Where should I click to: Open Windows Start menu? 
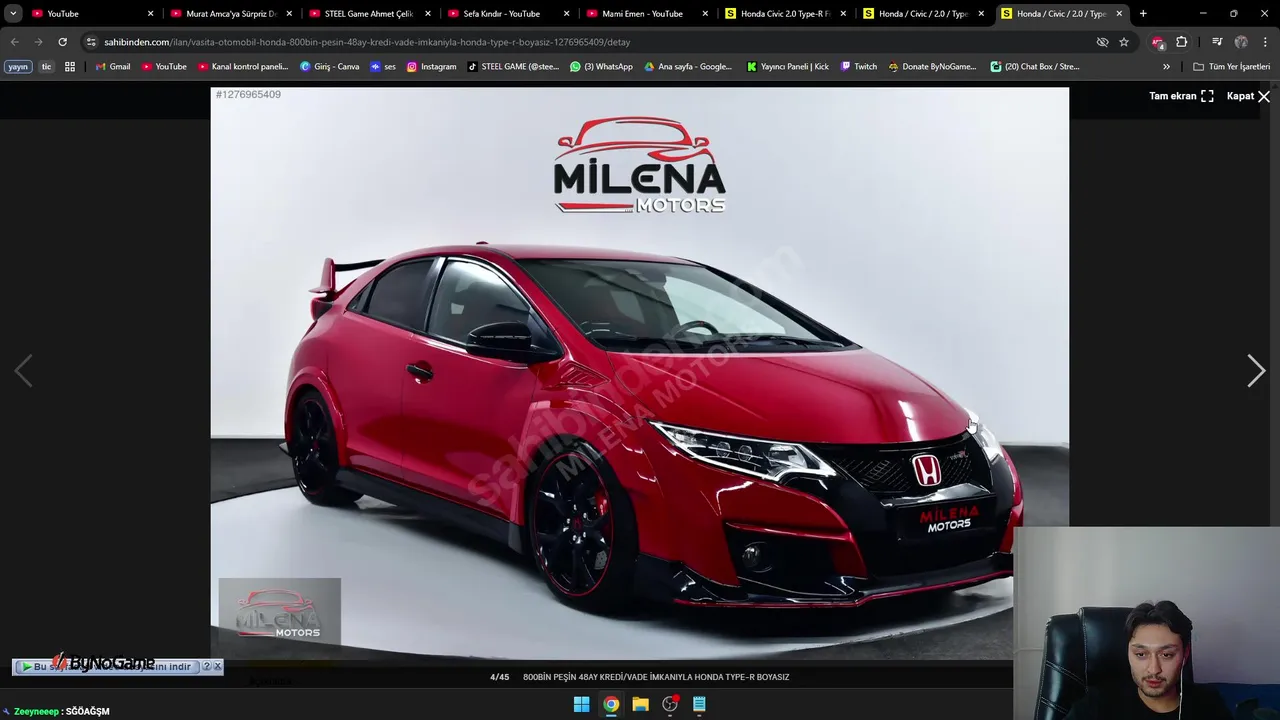point(581,704)
